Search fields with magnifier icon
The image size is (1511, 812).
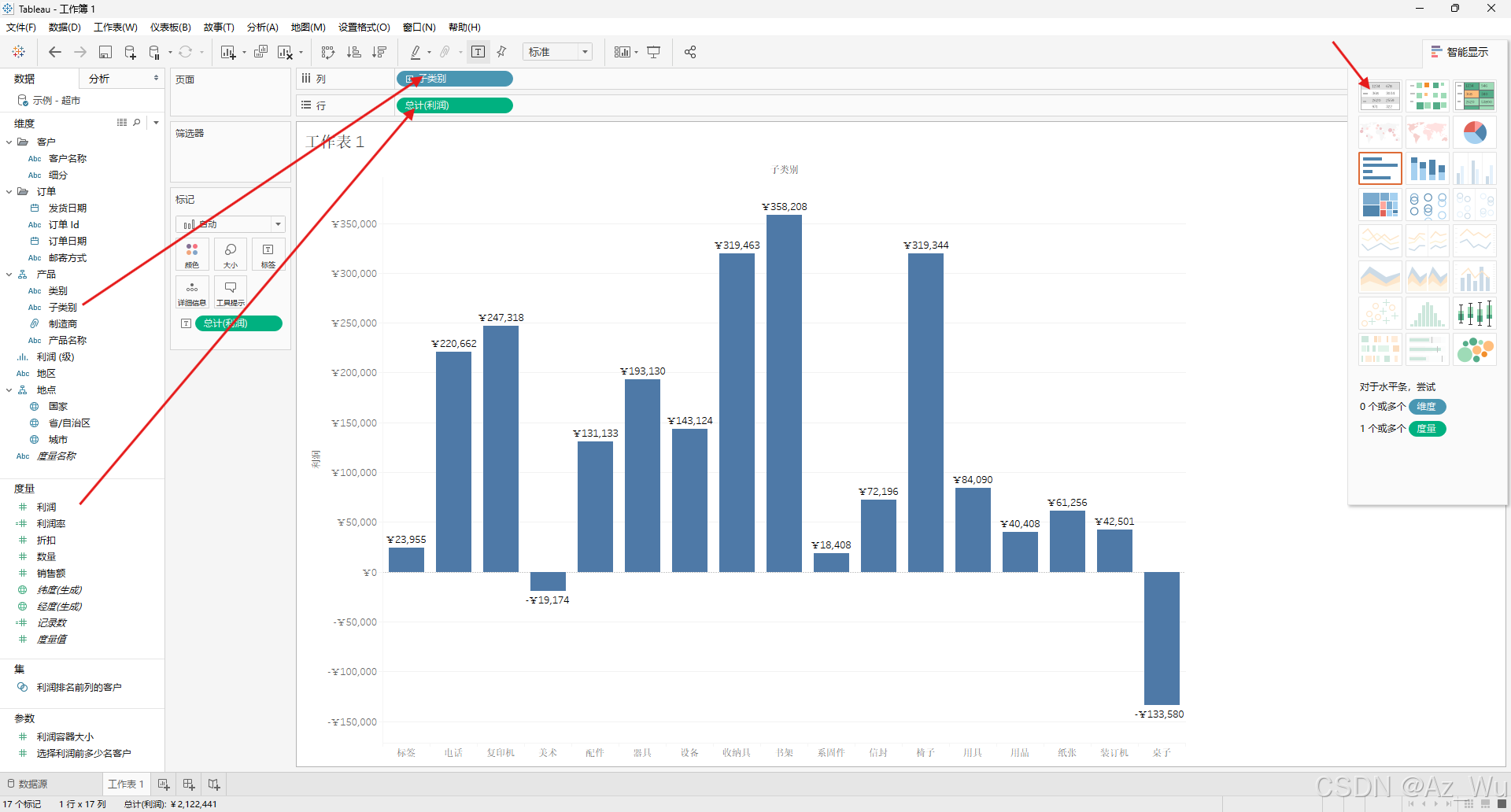pos(137,123)
